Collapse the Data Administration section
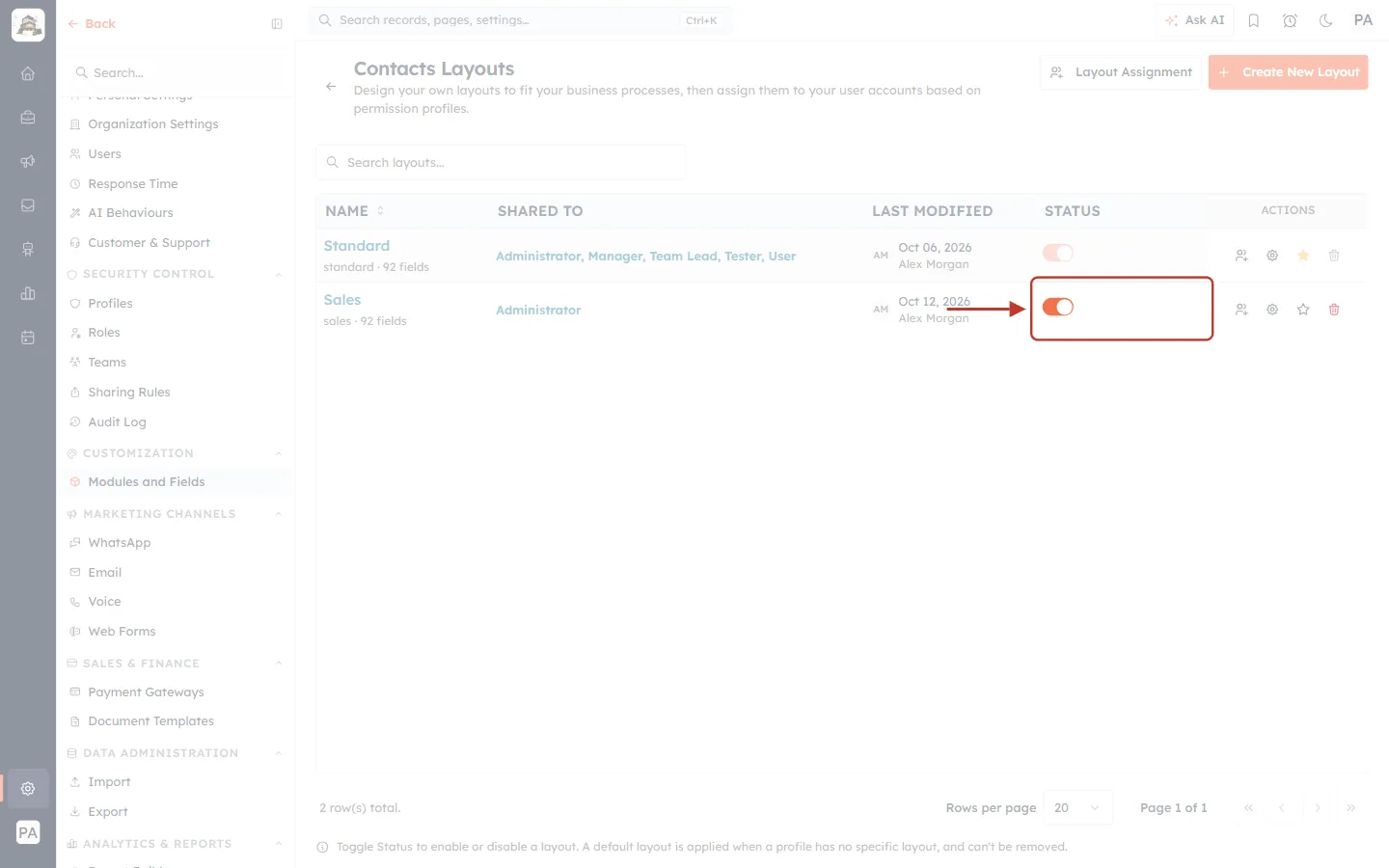 (279, 754)
